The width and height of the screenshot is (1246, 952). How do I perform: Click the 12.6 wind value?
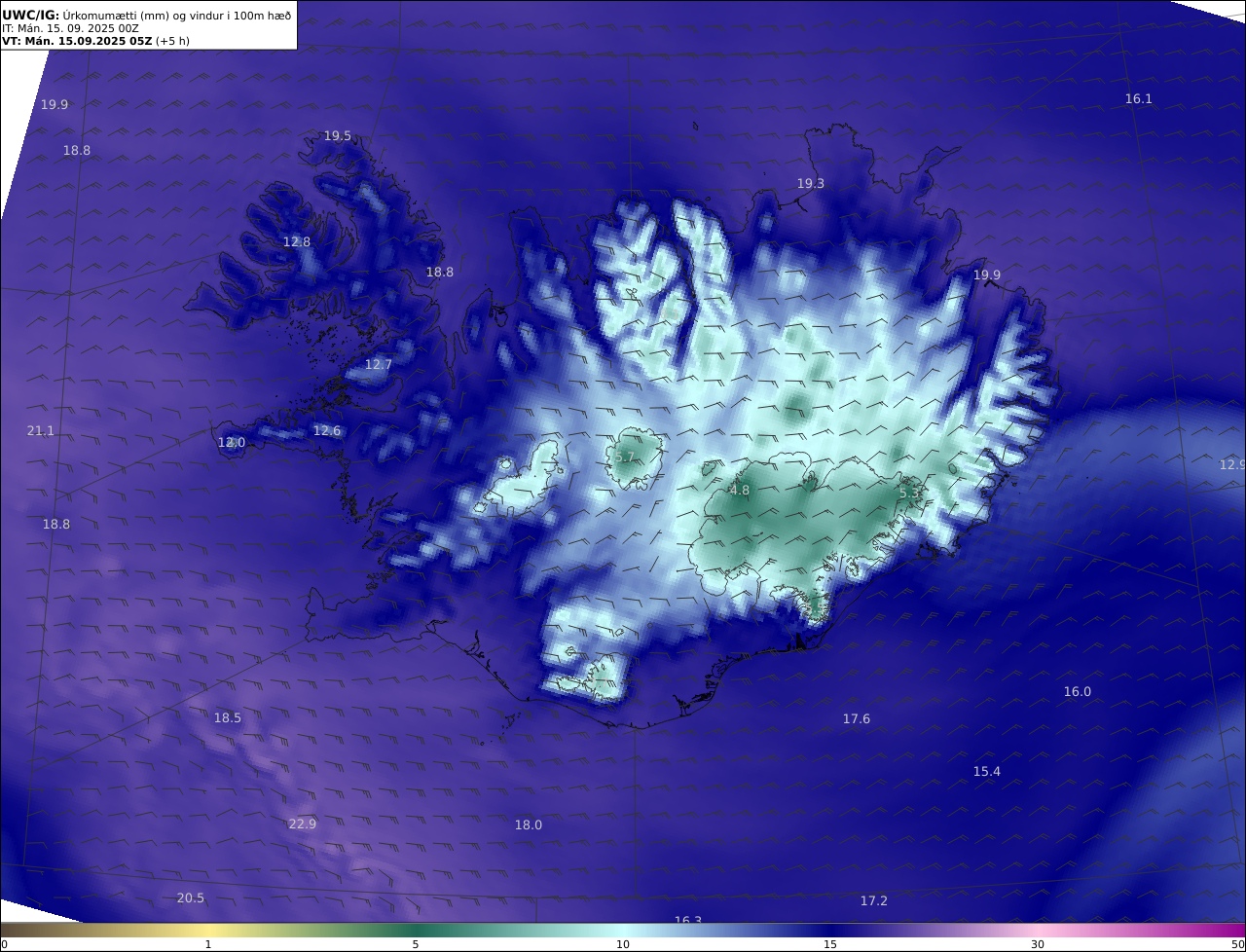(x=327, y=430)
